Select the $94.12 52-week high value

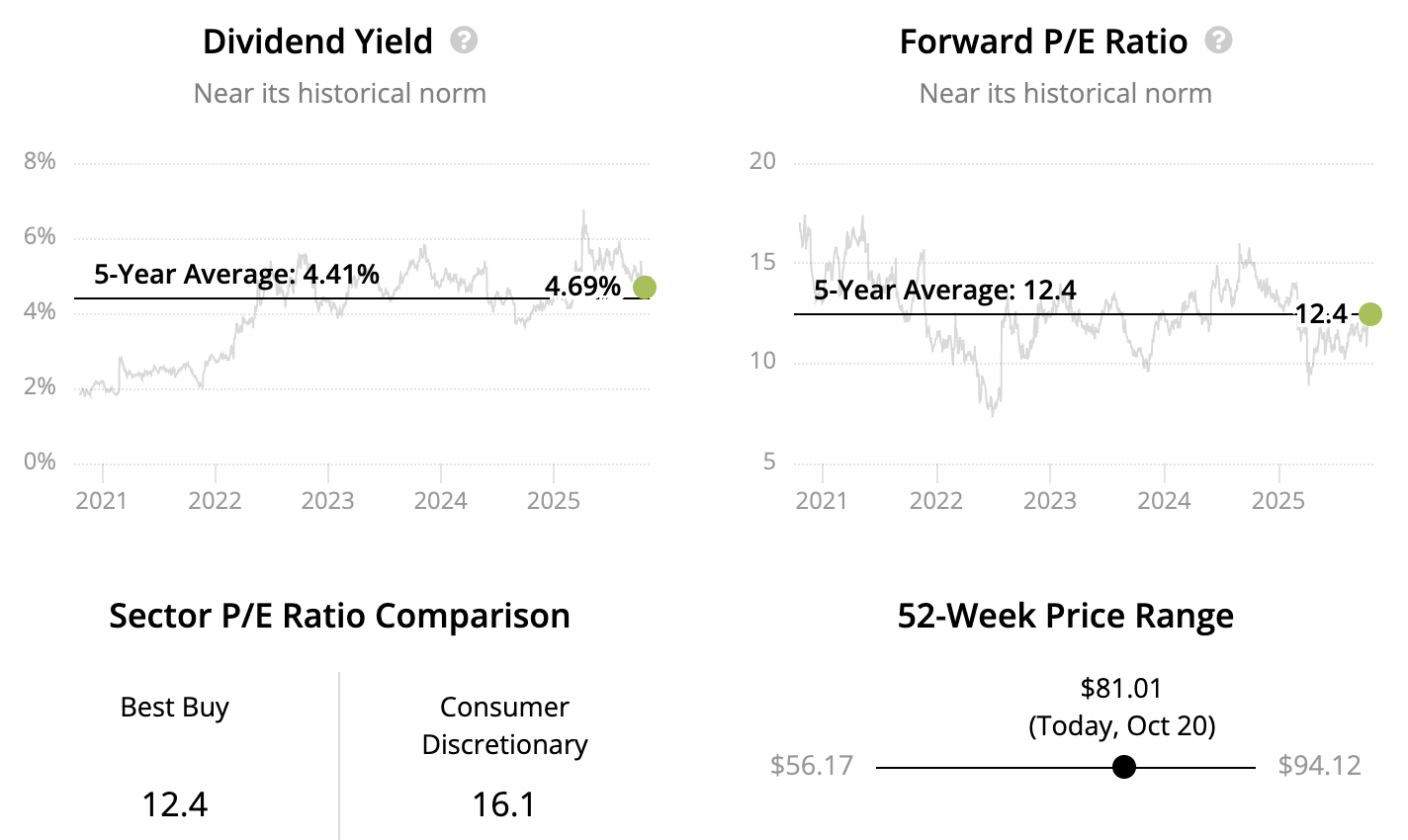(x=1319, y=766)
